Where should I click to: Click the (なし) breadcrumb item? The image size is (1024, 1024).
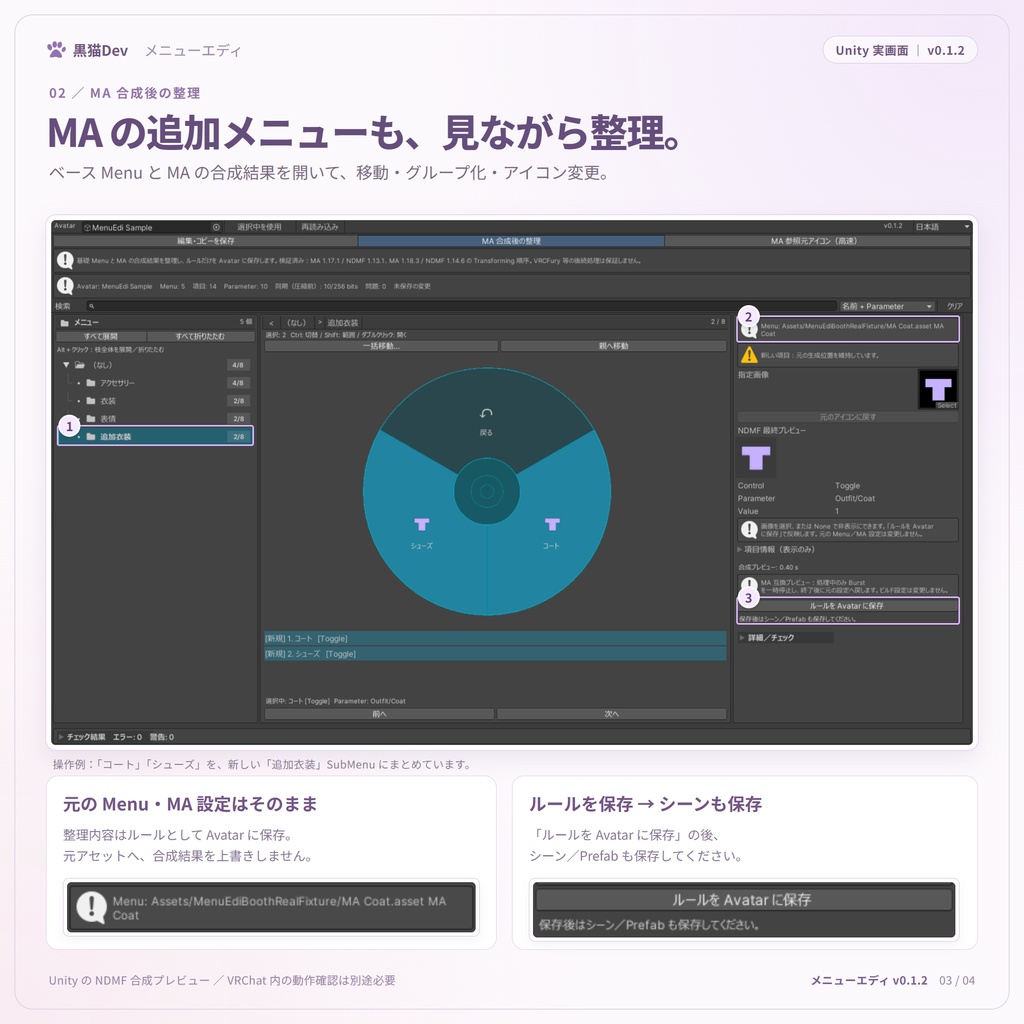pyautogui.click(x=296, y=323)
